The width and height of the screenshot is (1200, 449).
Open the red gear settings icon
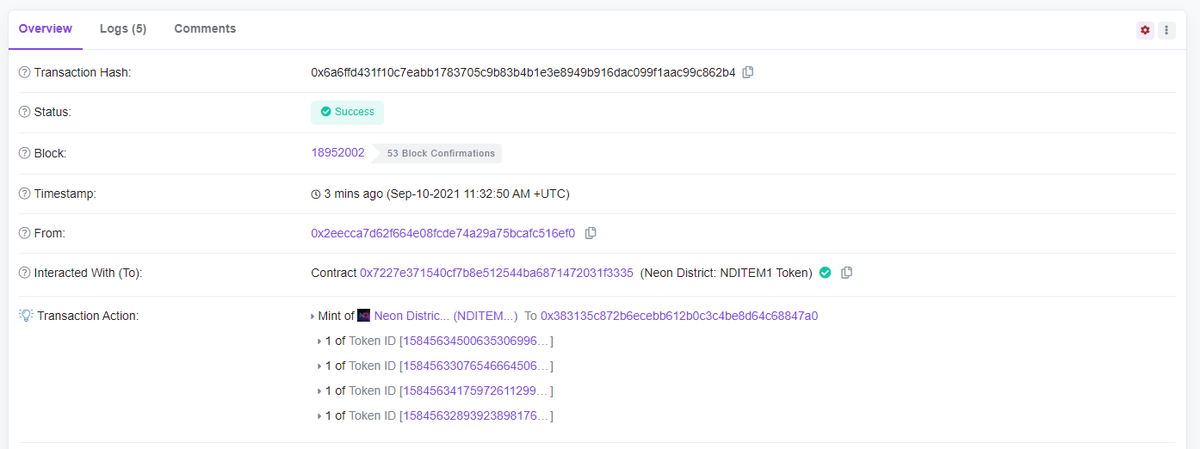(x=1145, y=30)
